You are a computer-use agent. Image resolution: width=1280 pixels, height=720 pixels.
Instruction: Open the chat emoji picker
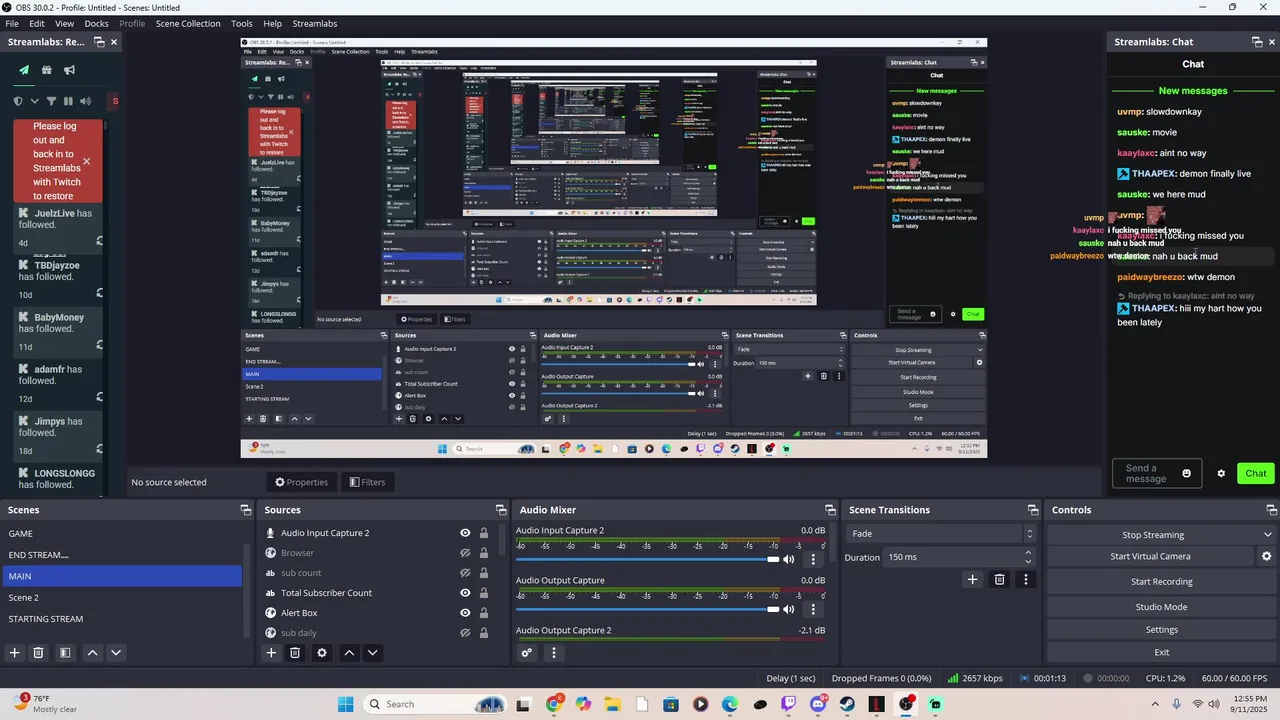(x=1187, y=473)
